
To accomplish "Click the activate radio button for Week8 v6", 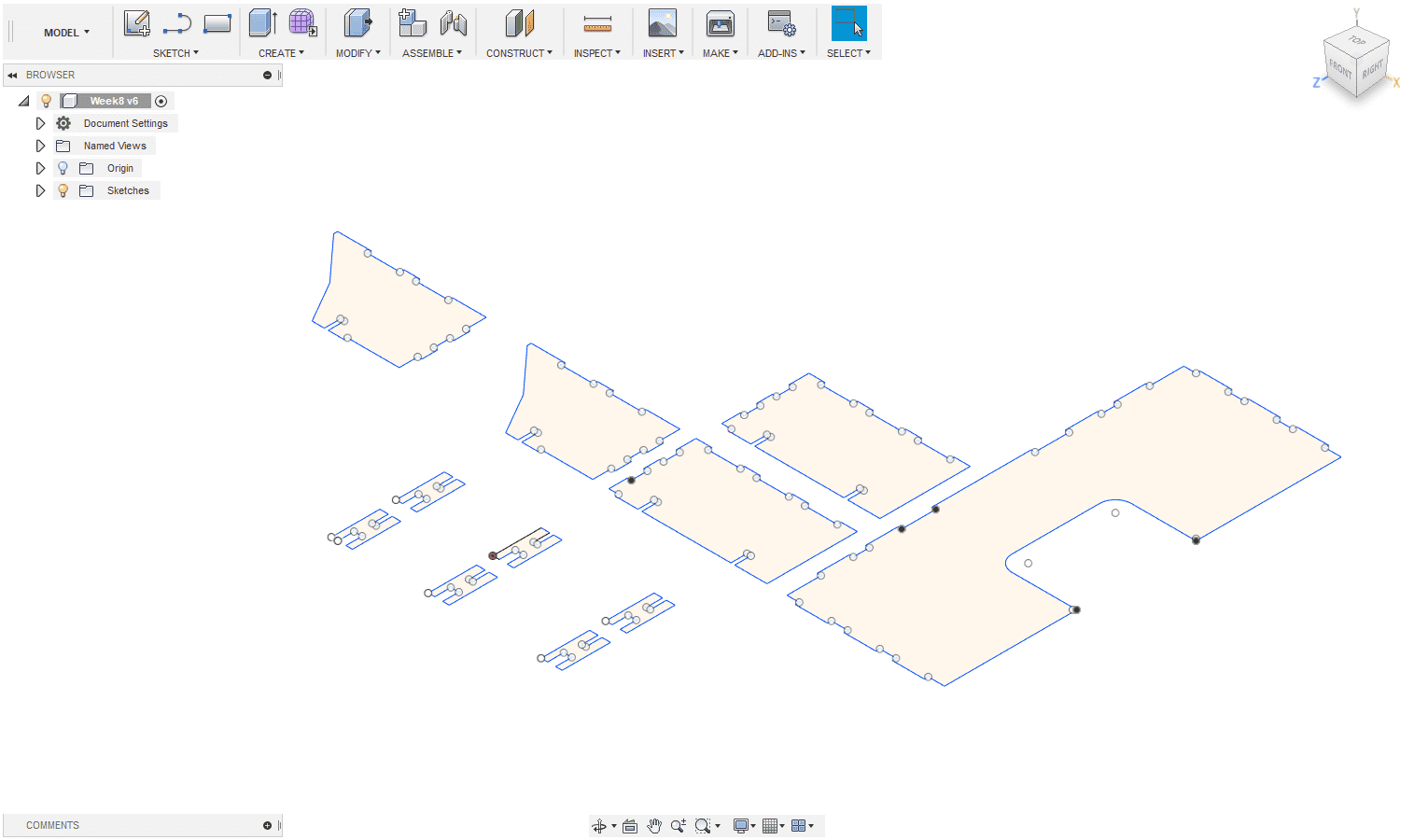I will (161, 101).
